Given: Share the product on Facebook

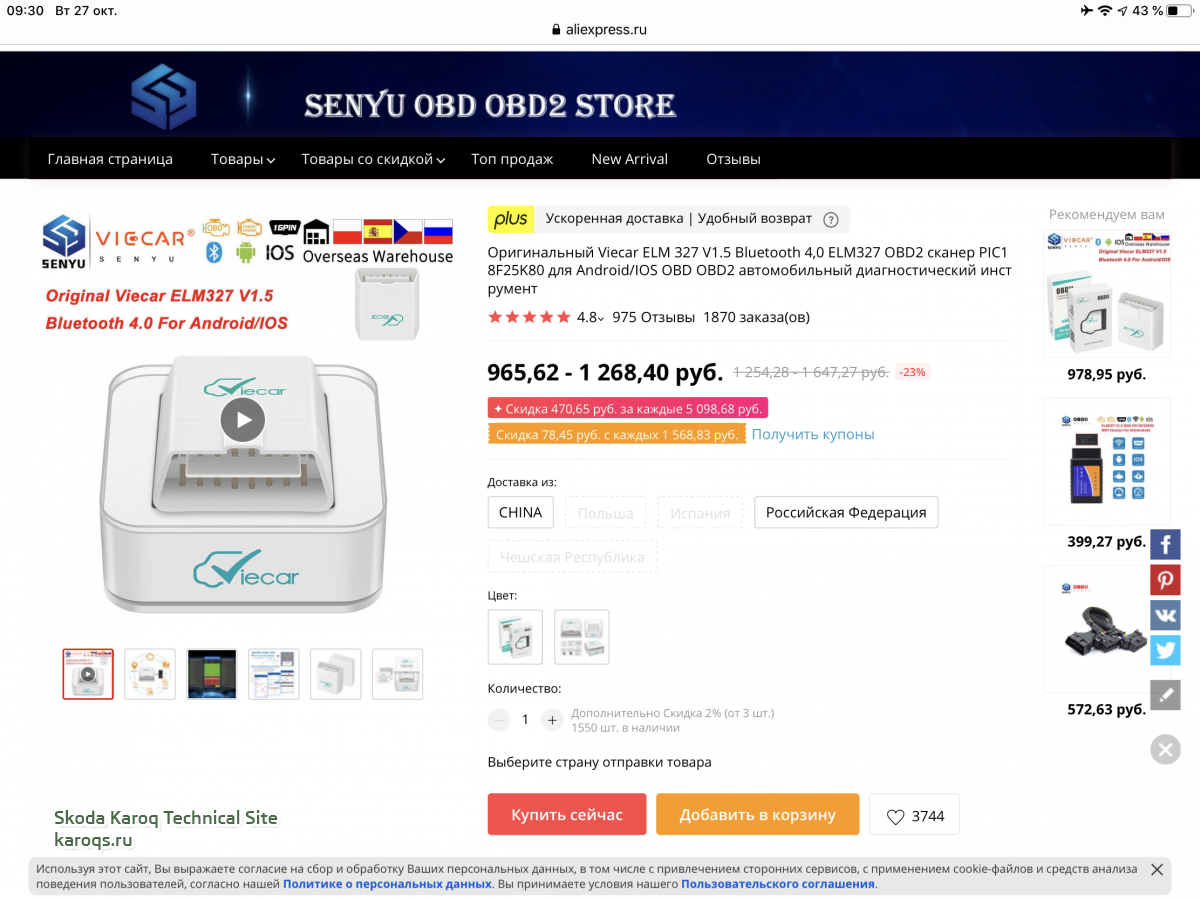Looking at the screenshot, I should click(1165, 544).
